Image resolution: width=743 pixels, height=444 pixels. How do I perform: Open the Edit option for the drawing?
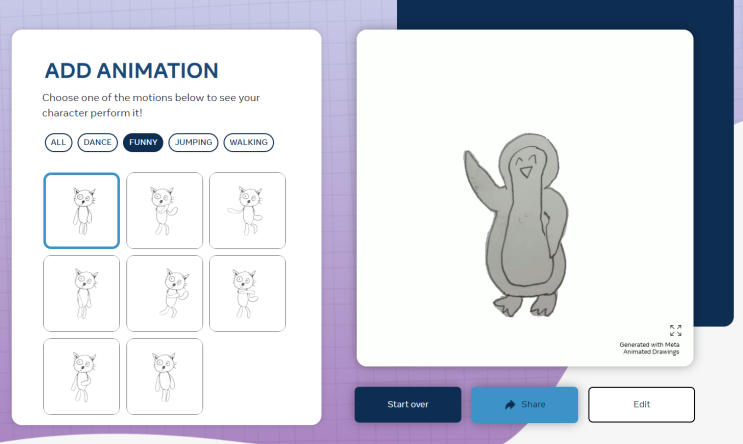pos(642,404)
